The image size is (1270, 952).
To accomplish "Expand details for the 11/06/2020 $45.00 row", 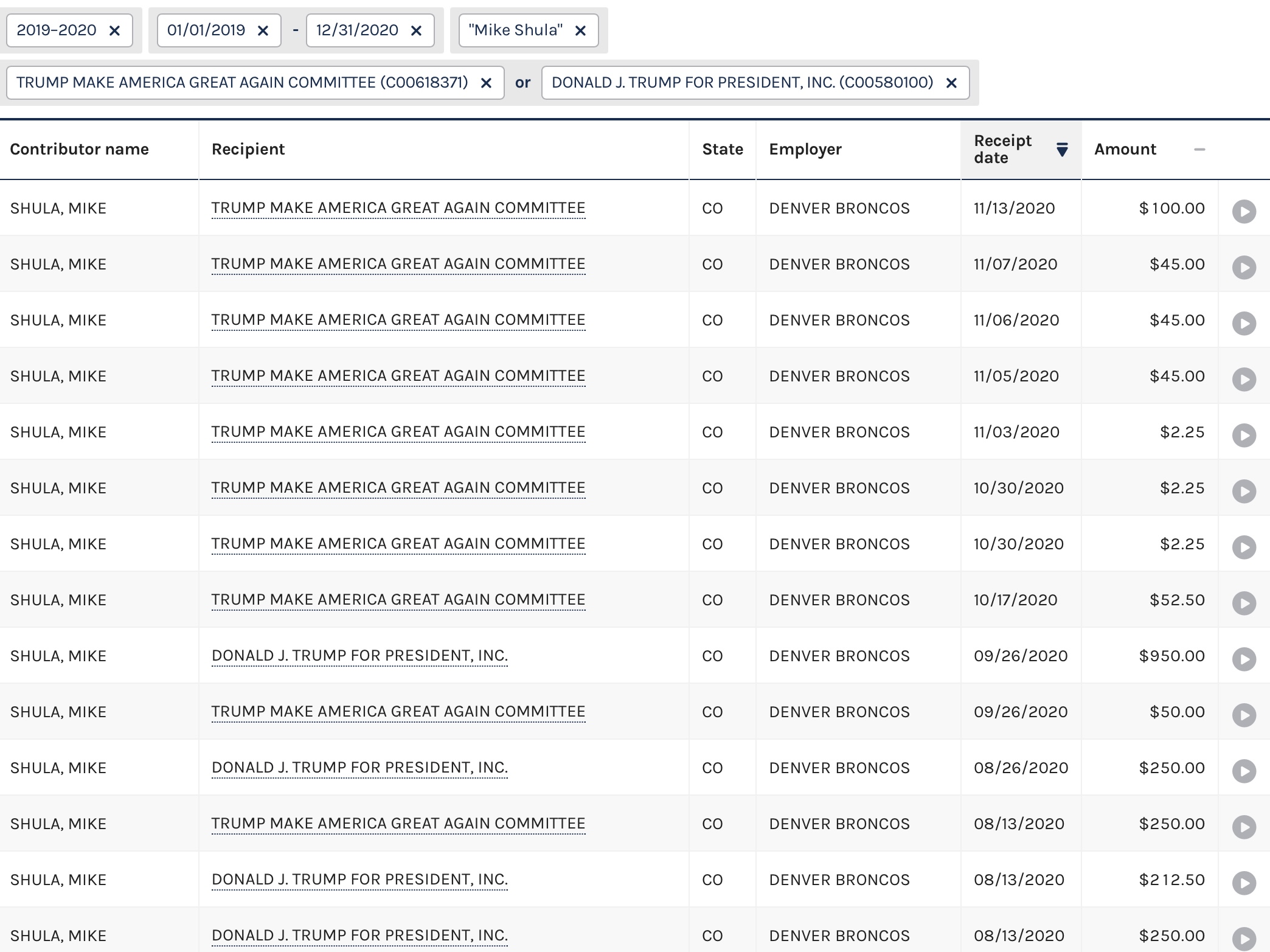I will pyautogui.click(x=1244, y=324).
